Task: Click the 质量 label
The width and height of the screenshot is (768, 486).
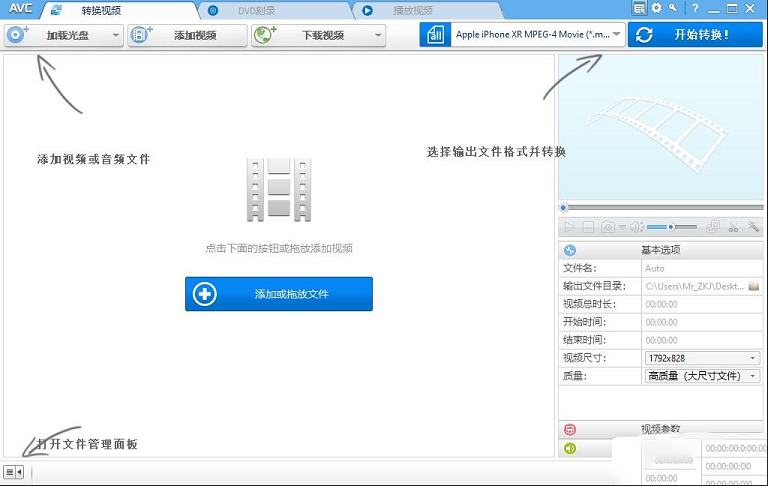Action: (575, 376)
